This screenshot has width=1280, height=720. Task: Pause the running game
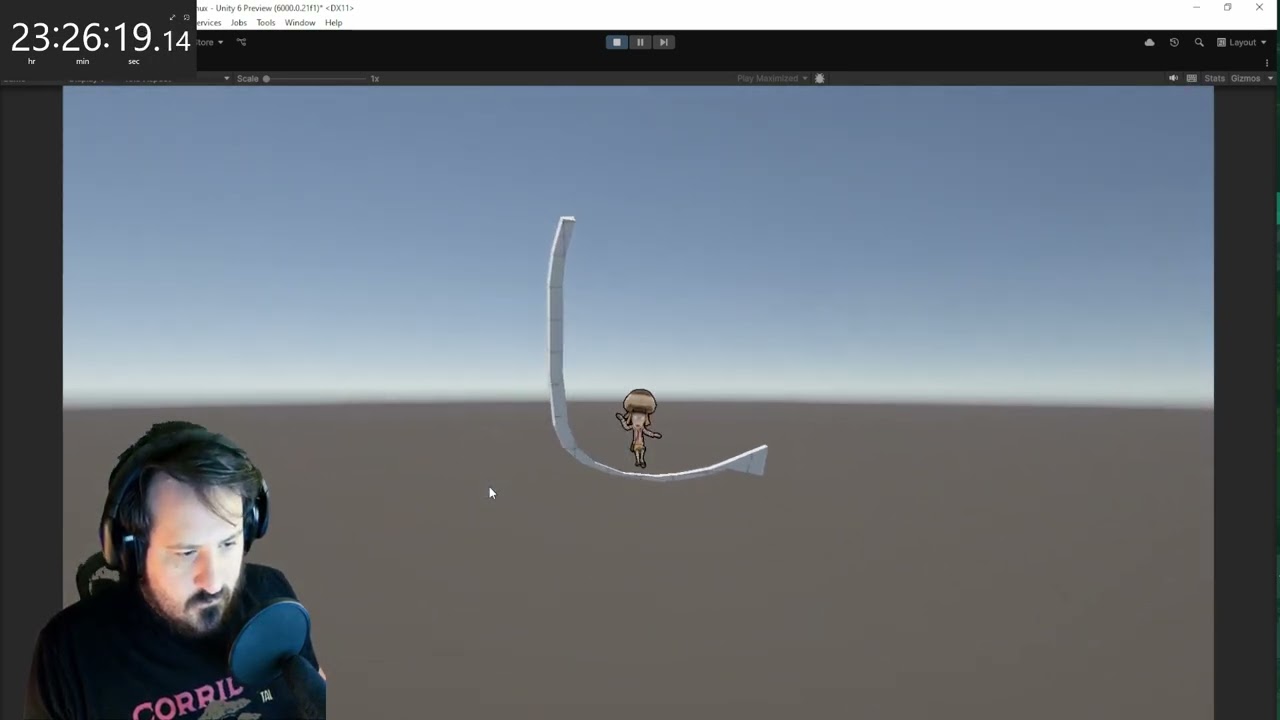[640, 42]
